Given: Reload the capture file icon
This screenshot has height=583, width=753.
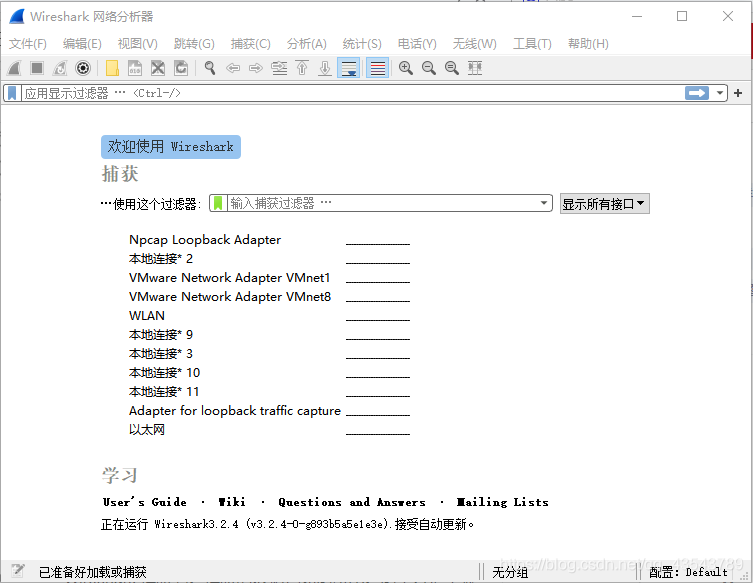Looking at the screenshot, I should tap(181, 68).
